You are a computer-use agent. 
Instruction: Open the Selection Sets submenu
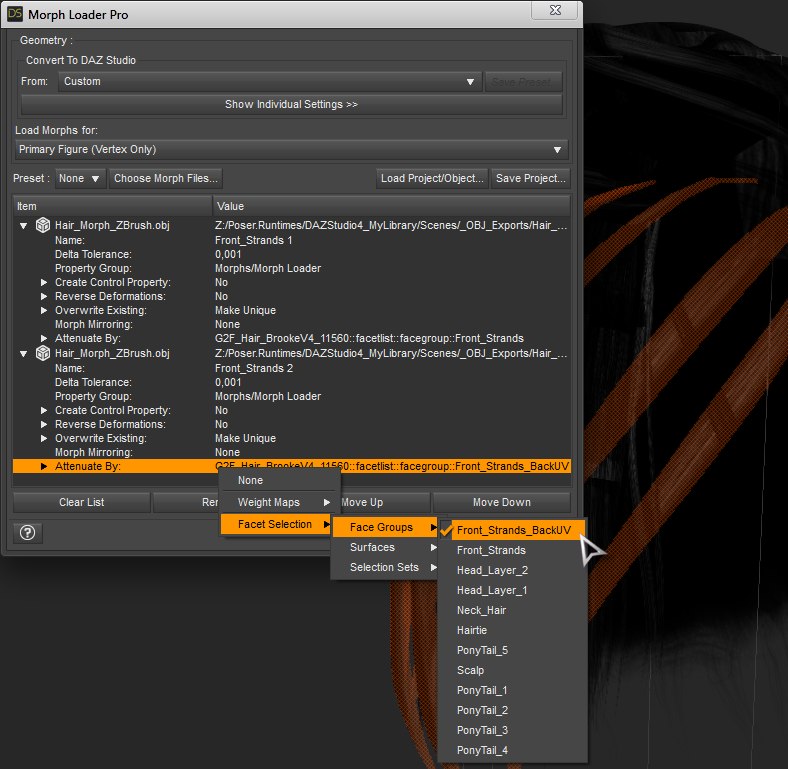(x=385, y=567)
